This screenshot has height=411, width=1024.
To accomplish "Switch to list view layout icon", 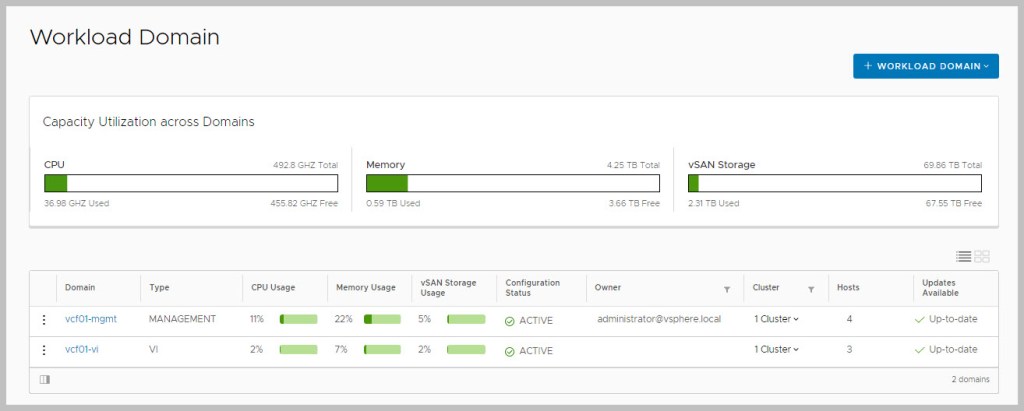I will click(963, 257).
